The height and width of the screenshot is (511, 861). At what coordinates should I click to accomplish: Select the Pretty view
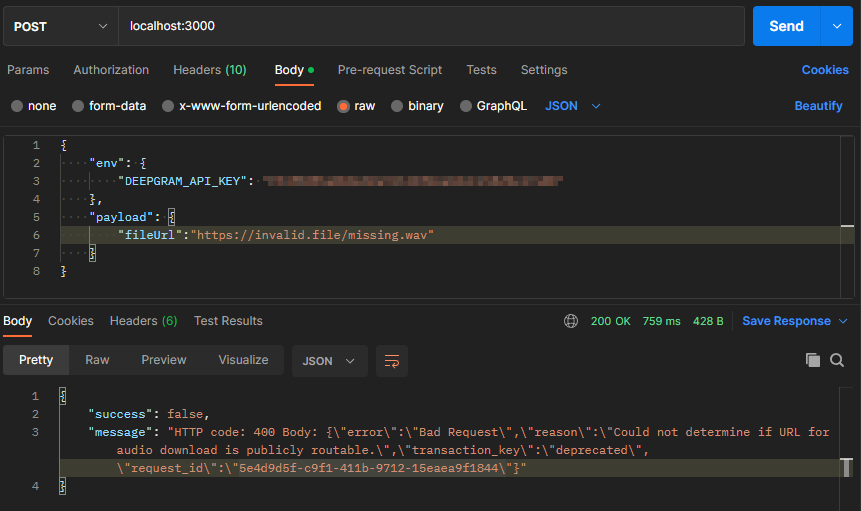tap(36, 360)
